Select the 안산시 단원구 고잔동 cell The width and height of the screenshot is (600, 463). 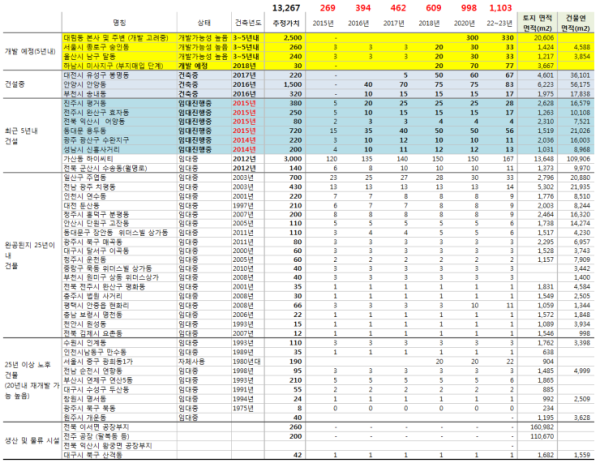point(96,223)
